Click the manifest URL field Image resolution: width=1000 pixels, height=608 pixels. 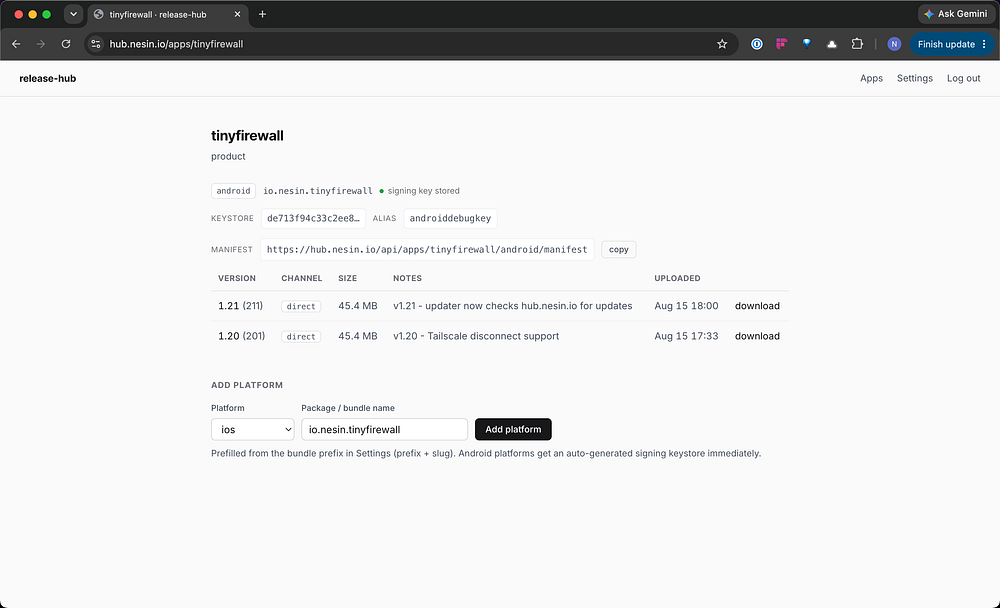pyautogui.click(x=427, y=249)
